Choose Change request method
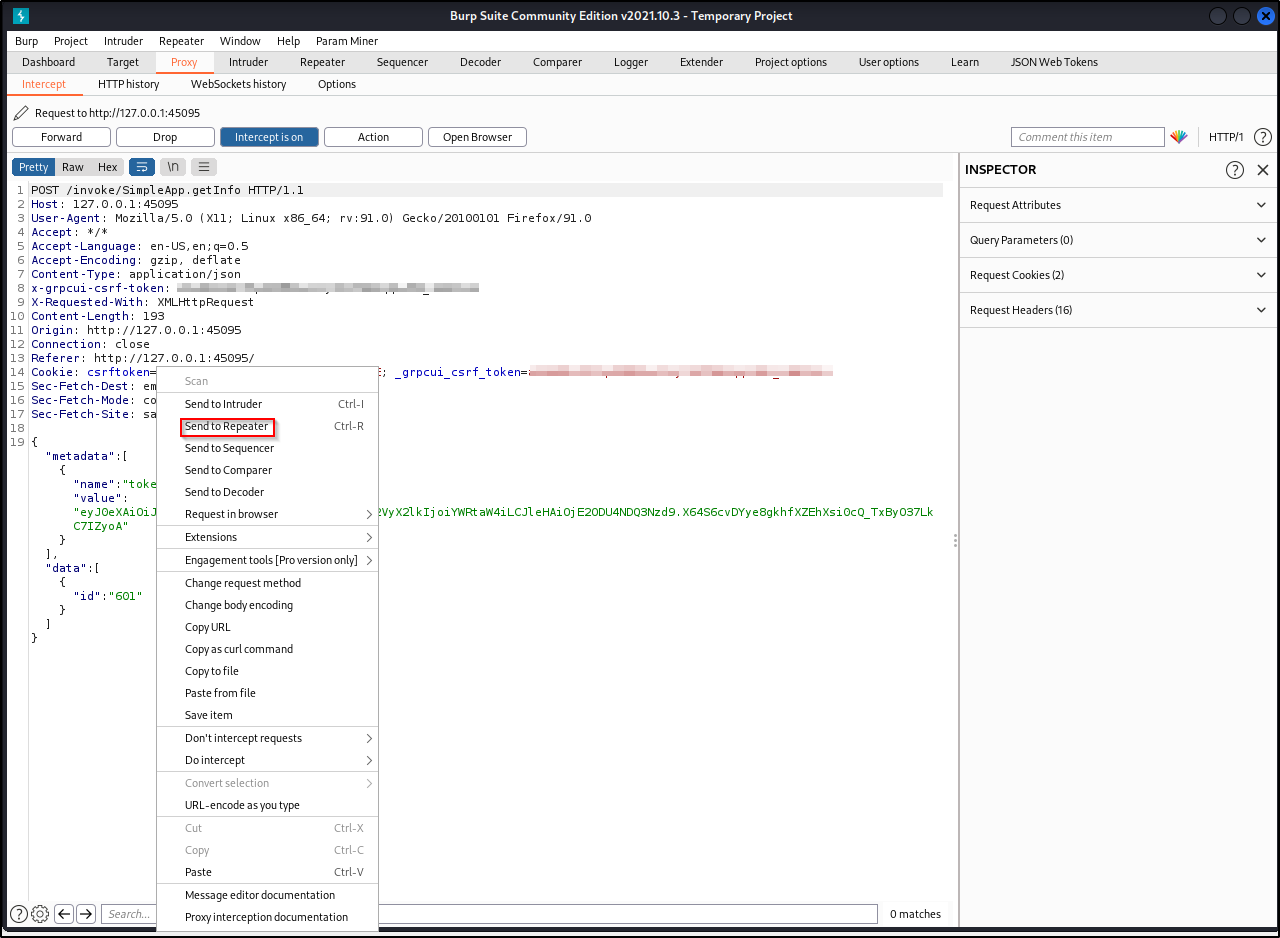 point(267,583)
